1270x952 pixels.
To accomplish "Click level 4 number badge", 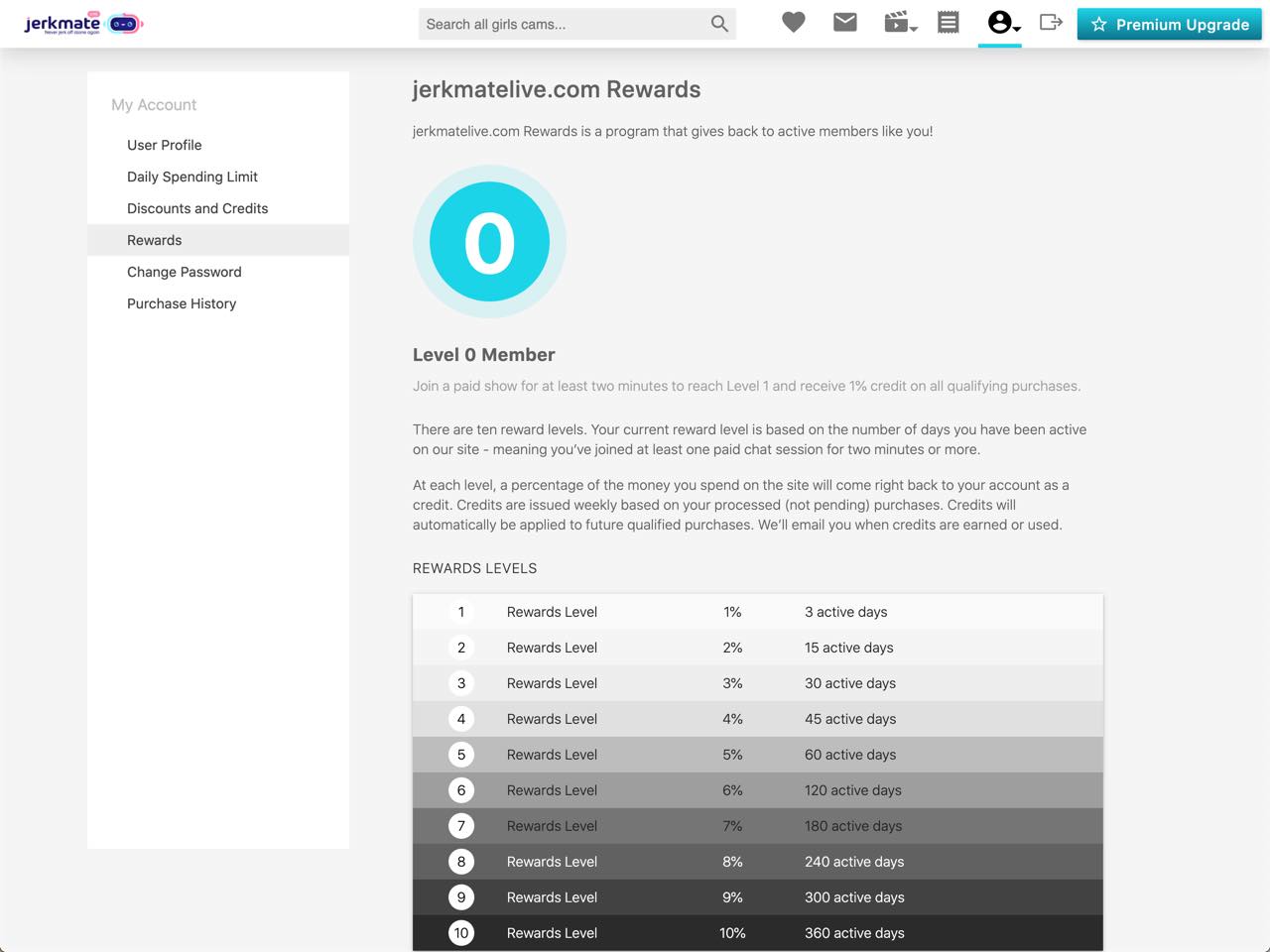I will 461,719.
